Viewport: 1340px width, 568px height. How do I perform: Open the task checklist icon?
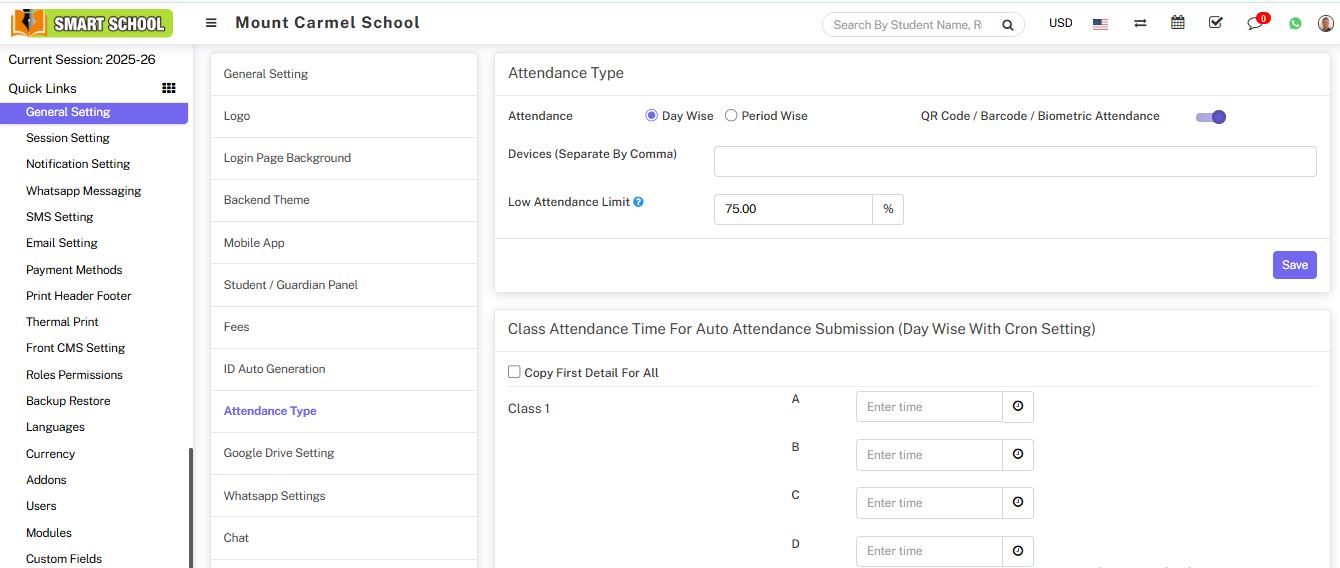coord(1216,23)
